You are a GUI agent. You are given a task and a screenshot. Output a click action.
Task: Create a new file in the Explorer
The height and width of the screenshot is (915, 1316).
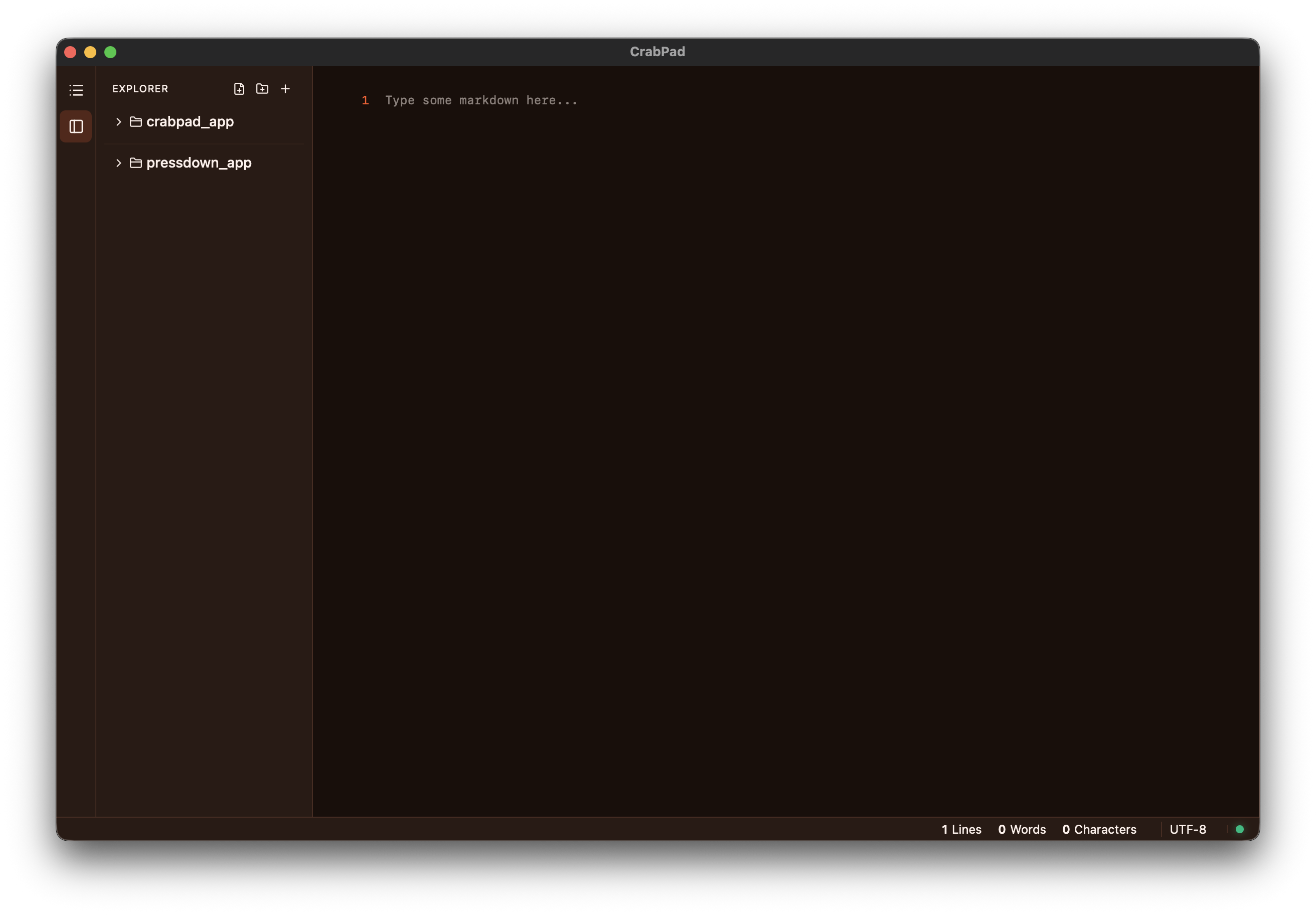coord(239,89)
